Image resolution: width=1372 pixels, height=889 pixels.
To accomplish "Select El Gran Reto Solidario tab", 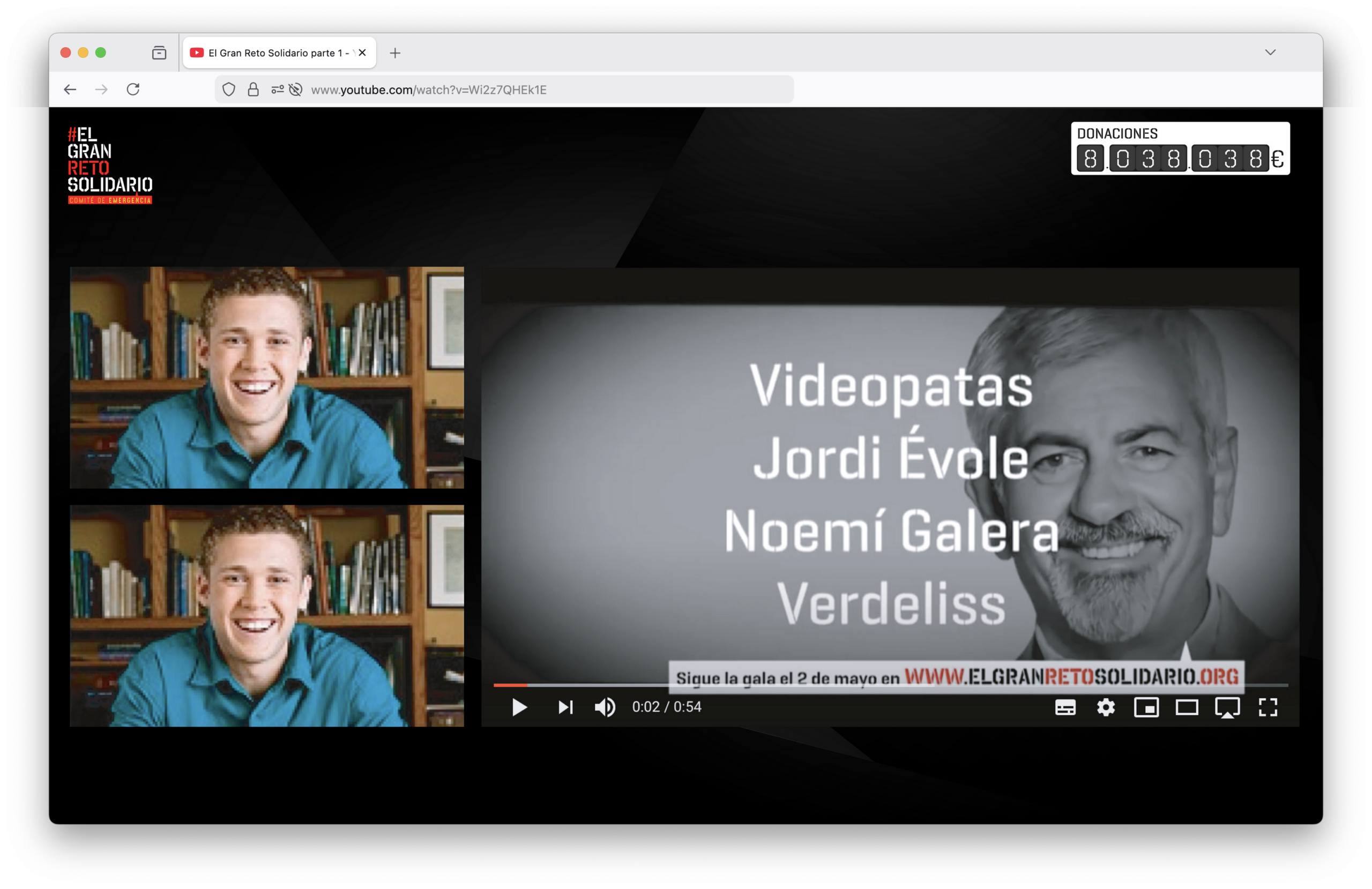I will [x=271, y=53].
